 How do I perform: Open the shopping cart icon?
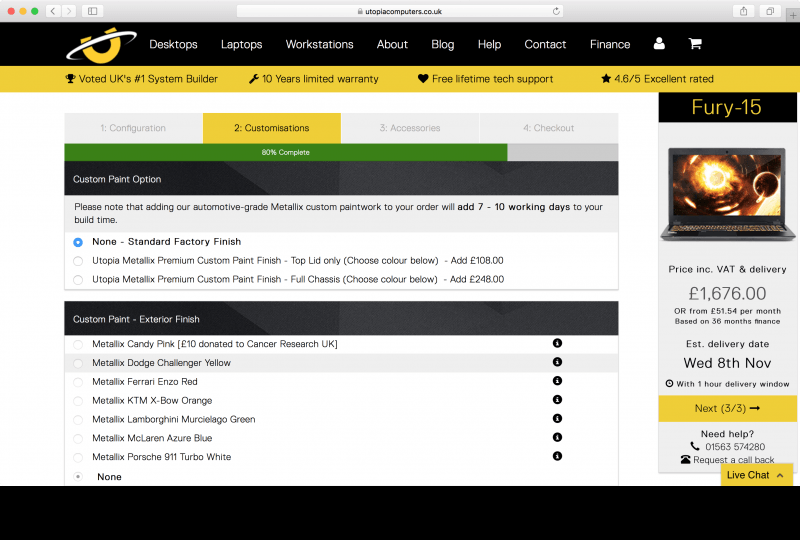(695, 44)
